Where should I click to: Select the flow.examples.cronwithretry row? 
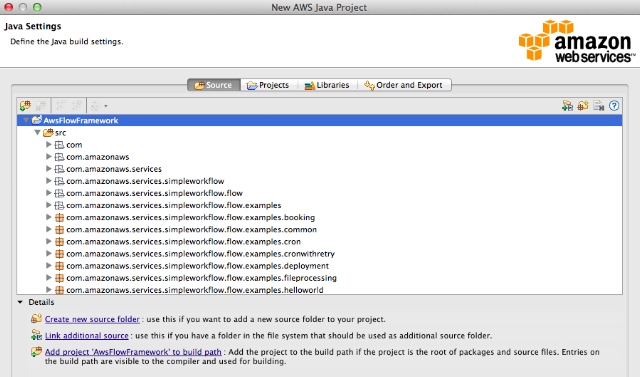click(x=320, y=254)
